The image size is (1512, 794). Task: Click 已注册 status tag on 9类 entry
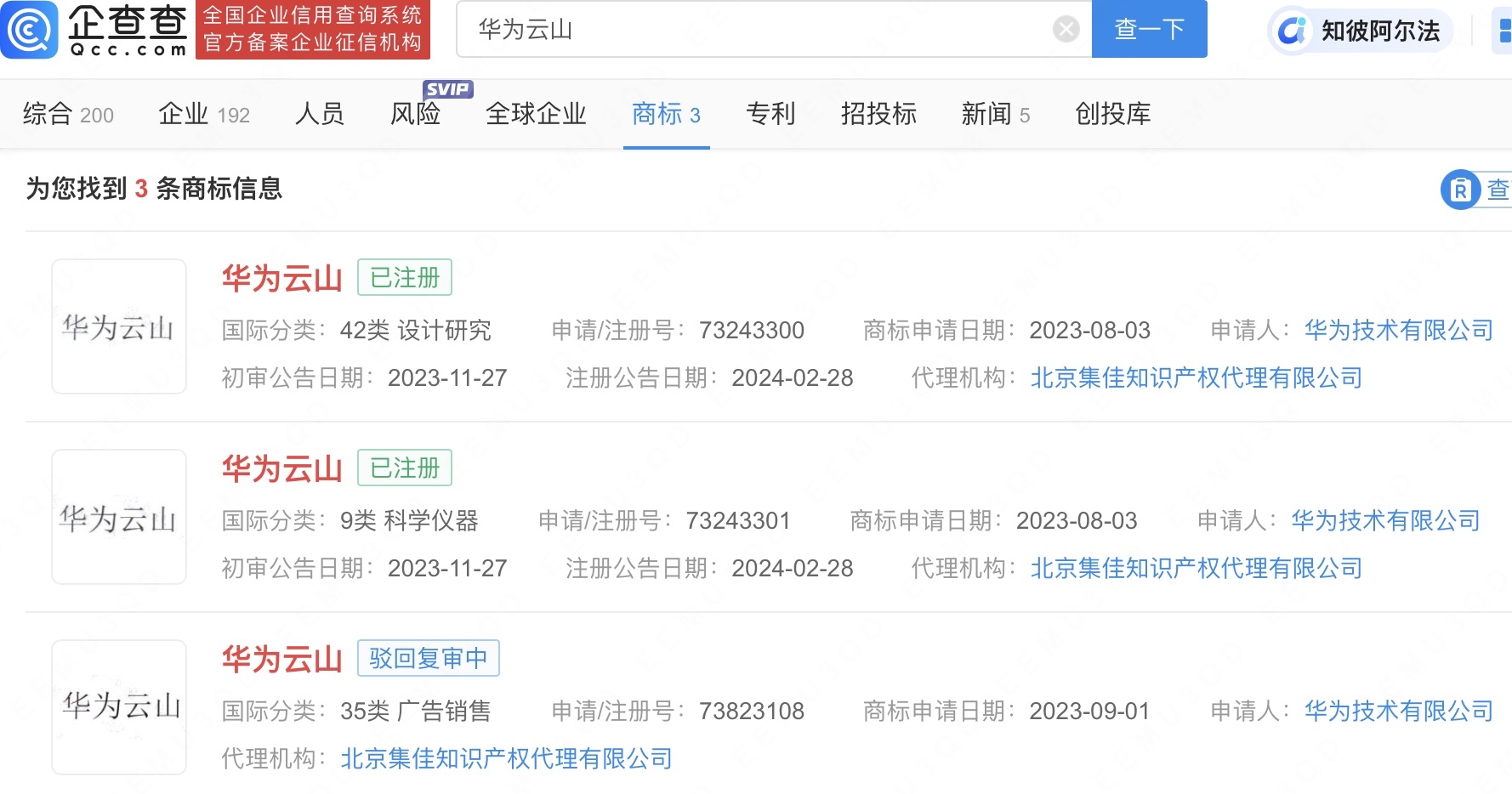405,468
